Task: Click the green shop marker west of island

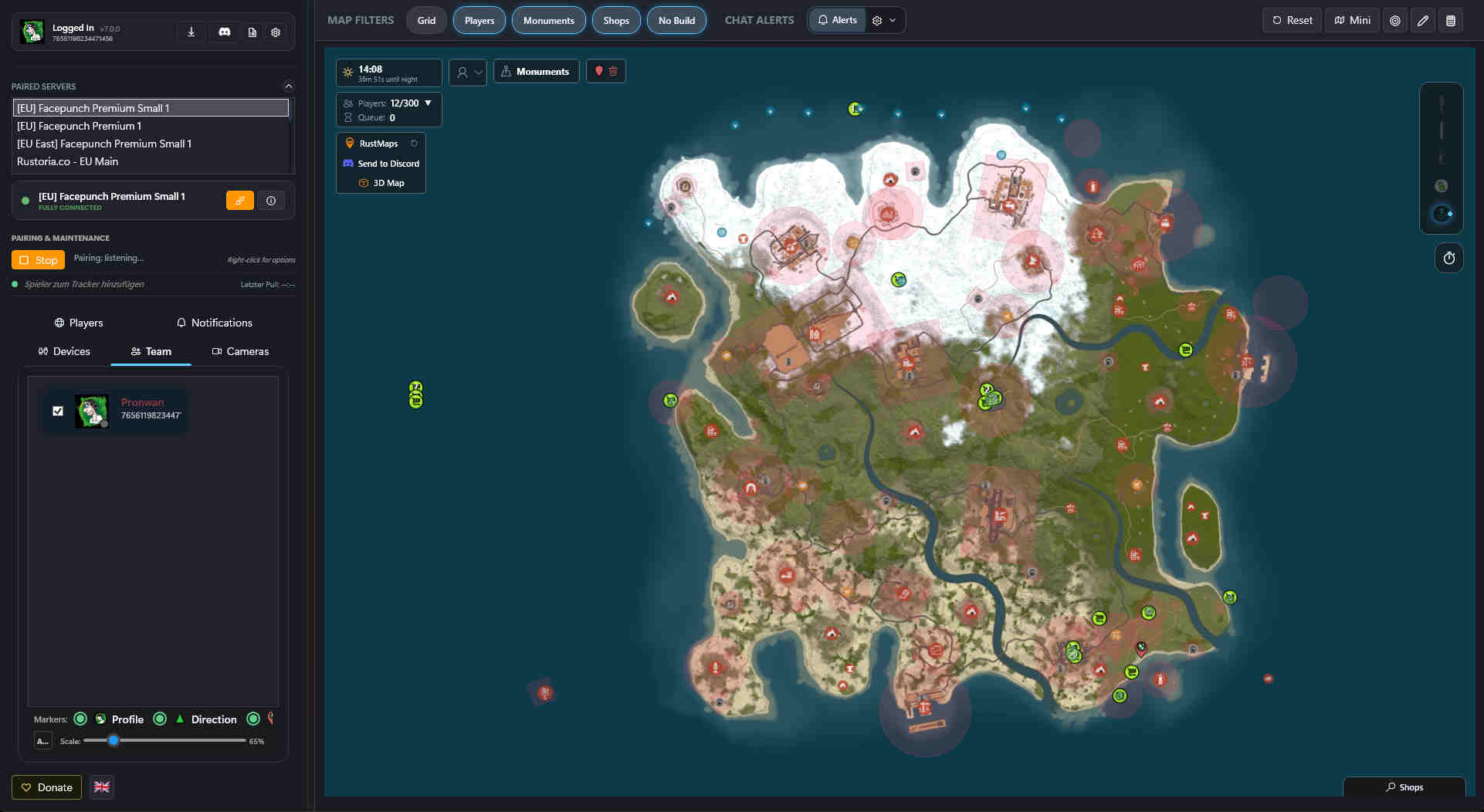Action: click(x=415, y=394)
